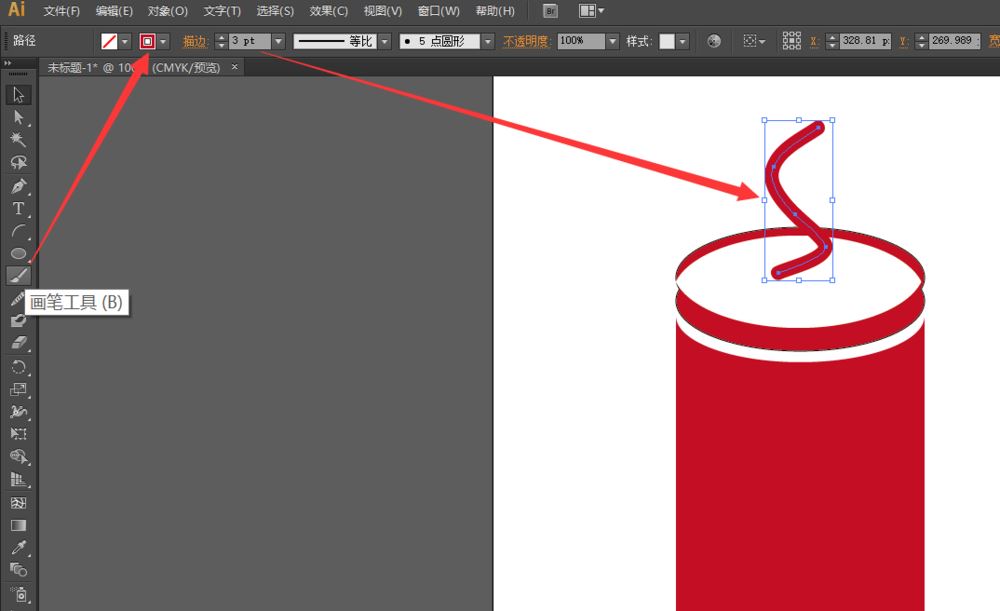The width and height of the screenshot is (1000, 611).
Task: Select the Eyedropper tool
Action: [x=18, y=548]
